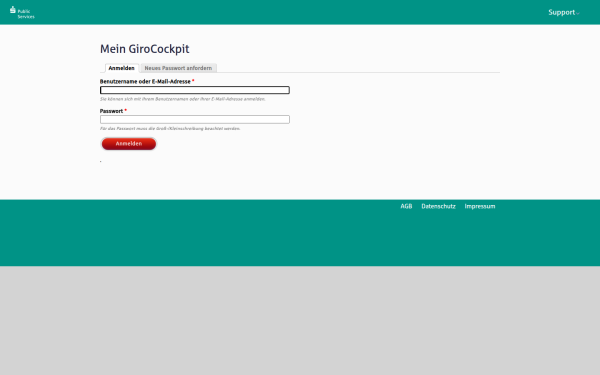
Task: Open the Impressum footer link
Action: coord(480,206)
